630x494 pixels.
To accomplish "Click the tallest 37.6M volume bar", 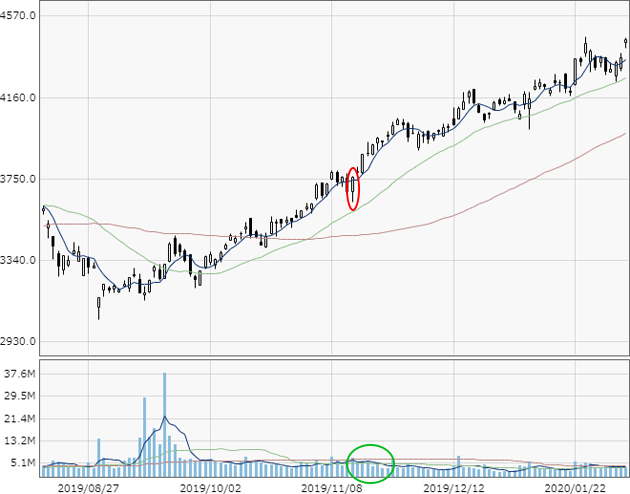I will (x=164, y=425).
